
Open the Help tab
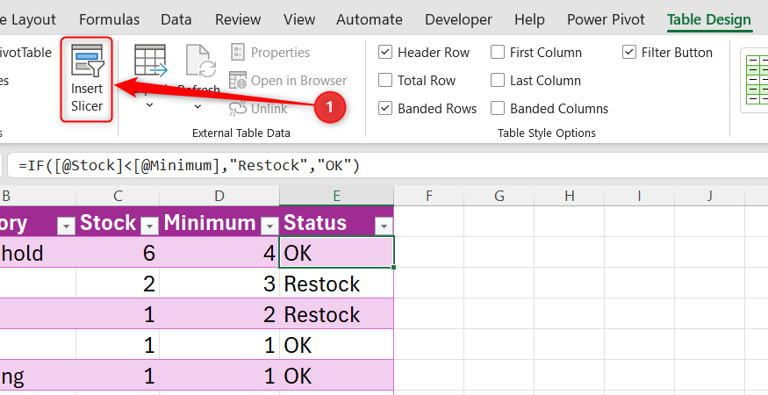tap(529, 20)
